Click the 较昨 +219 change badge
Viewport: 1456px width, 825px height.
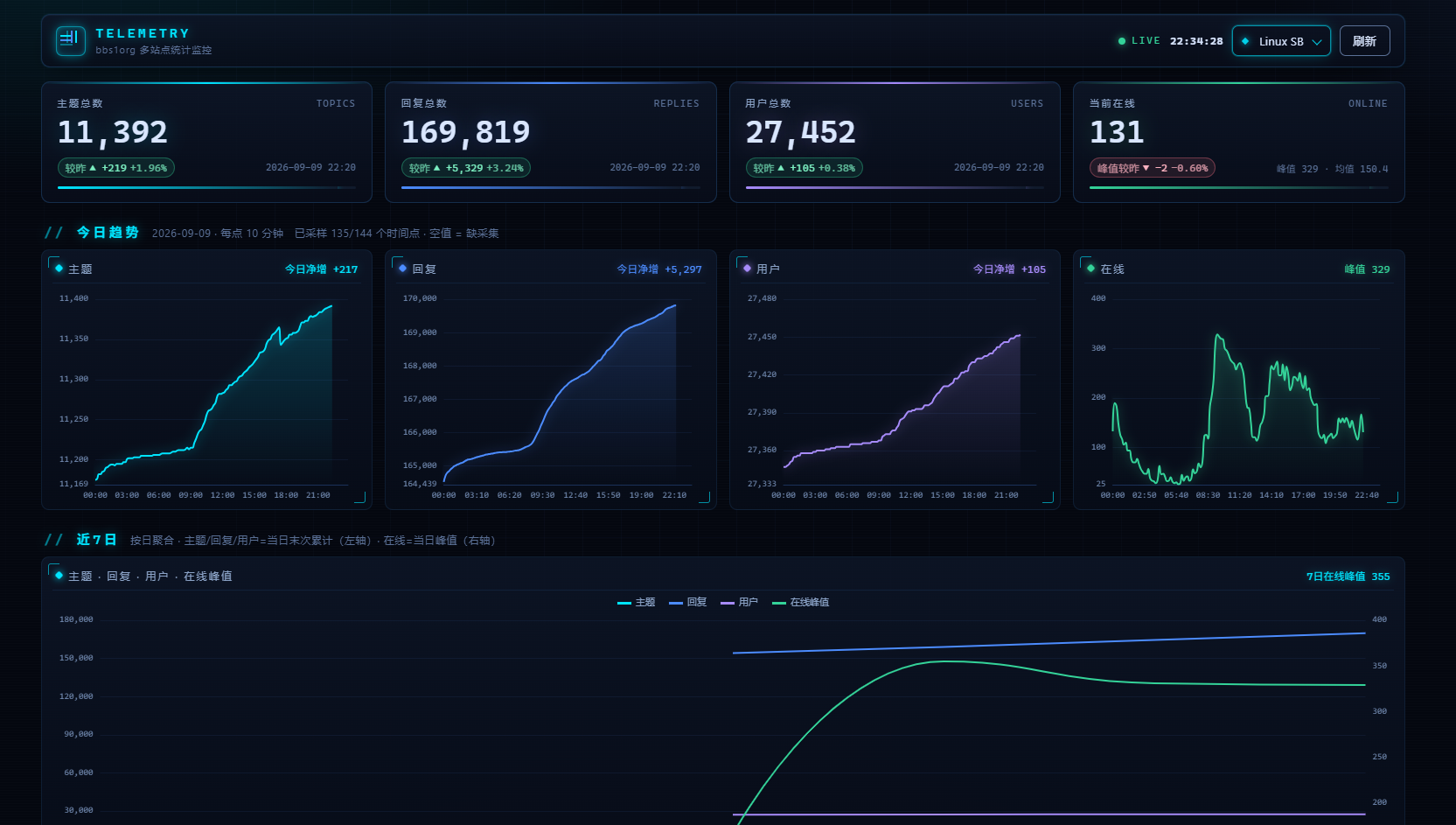tap(116, 168)
